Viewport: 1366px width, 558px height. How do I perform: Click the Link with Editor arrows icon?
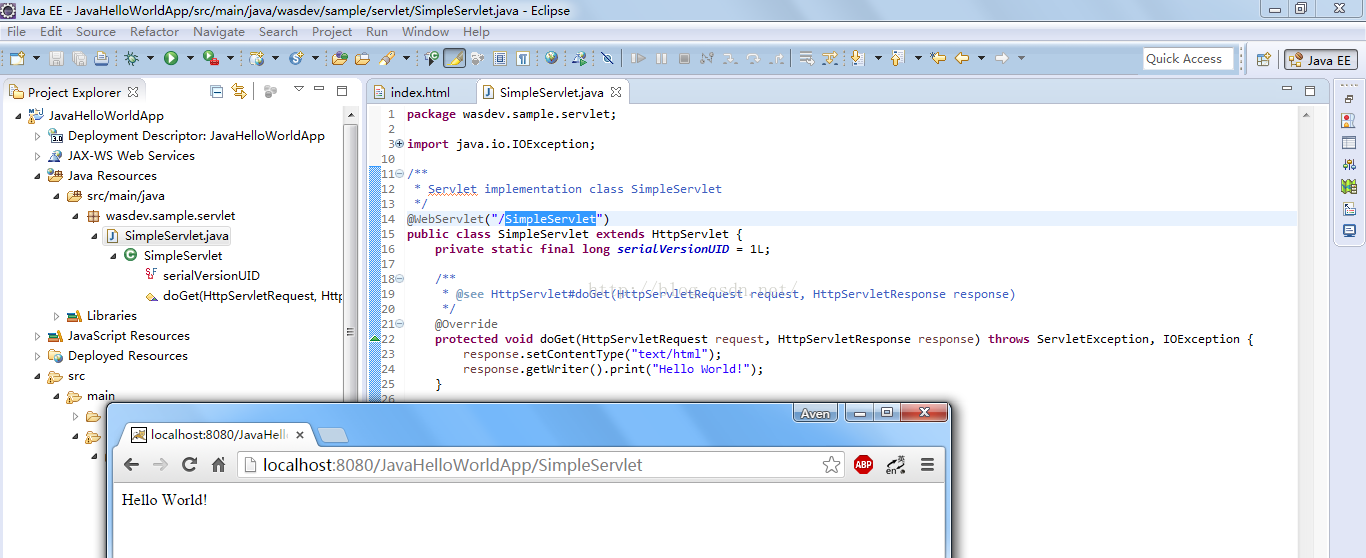[x=238, y=91]
